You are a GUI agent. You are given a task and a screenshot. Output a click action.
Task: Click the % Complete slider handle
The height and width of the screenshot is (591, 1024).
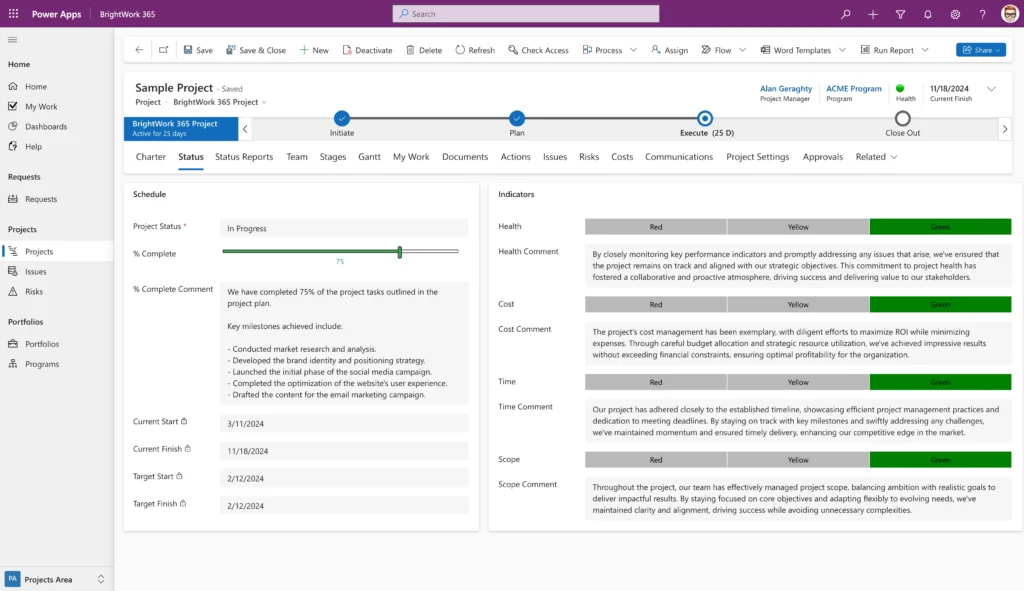(400, 251)
